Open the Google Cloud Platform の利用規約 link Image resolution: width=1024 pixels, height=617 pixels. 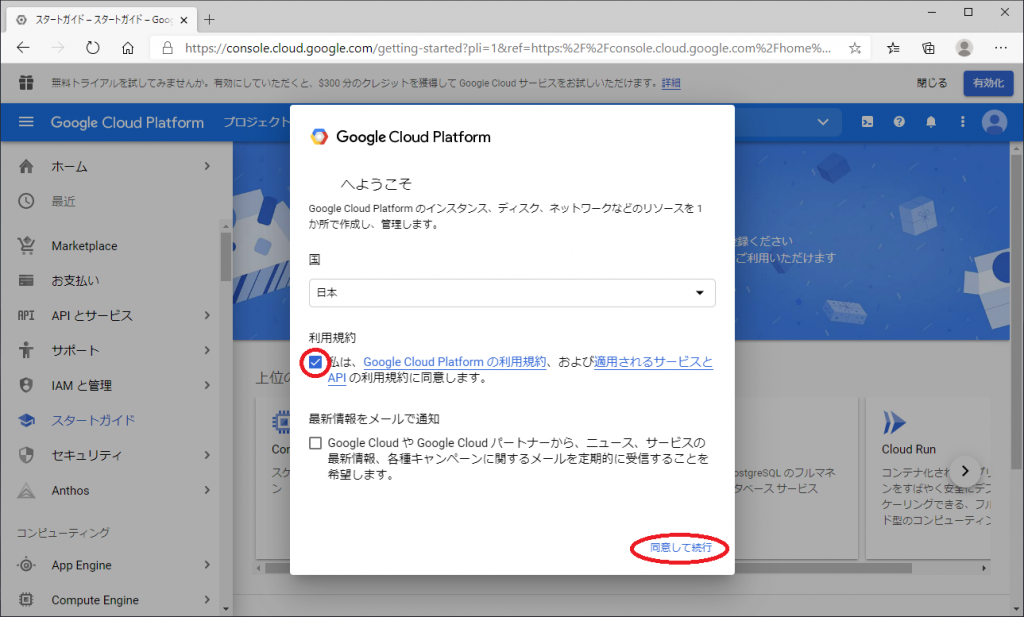pyautogui.click(x=454, y=362)
